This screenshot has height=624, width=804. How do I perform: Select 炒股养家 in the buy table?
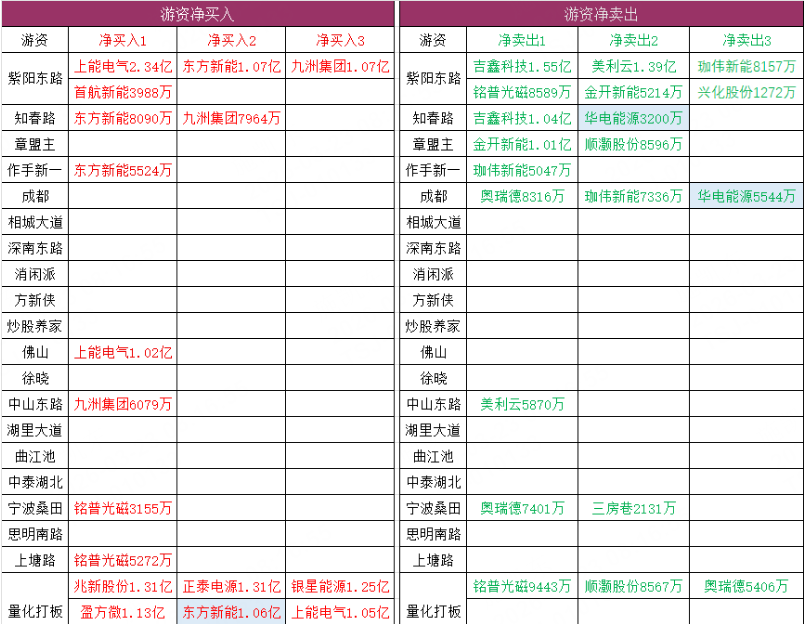tap(35, 326)
